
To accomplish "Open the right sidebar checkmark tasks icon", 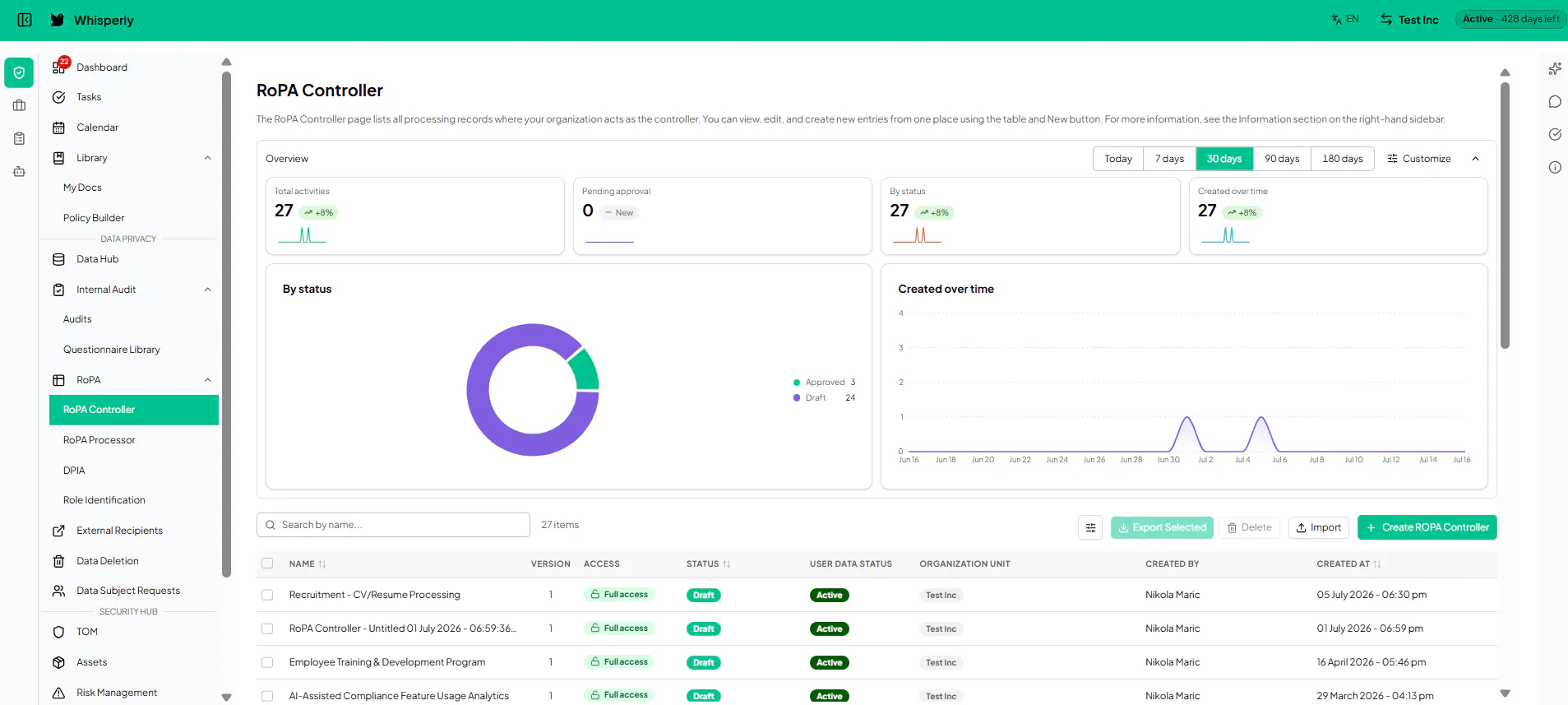I will pyautogui.click(x=1555, y=134).
